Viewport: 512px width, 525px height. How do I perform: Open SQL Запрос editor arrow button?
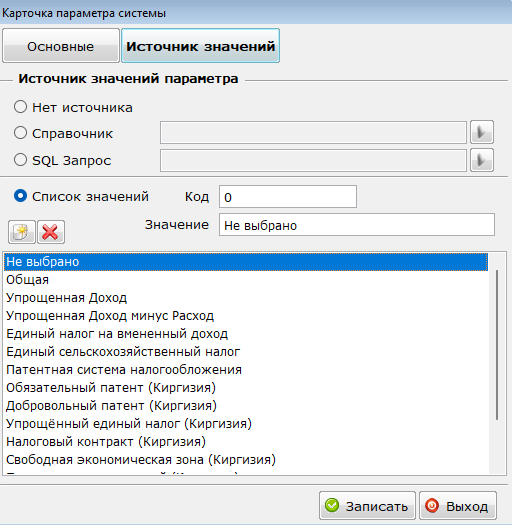pyautogui.click(x=482, y=160)
